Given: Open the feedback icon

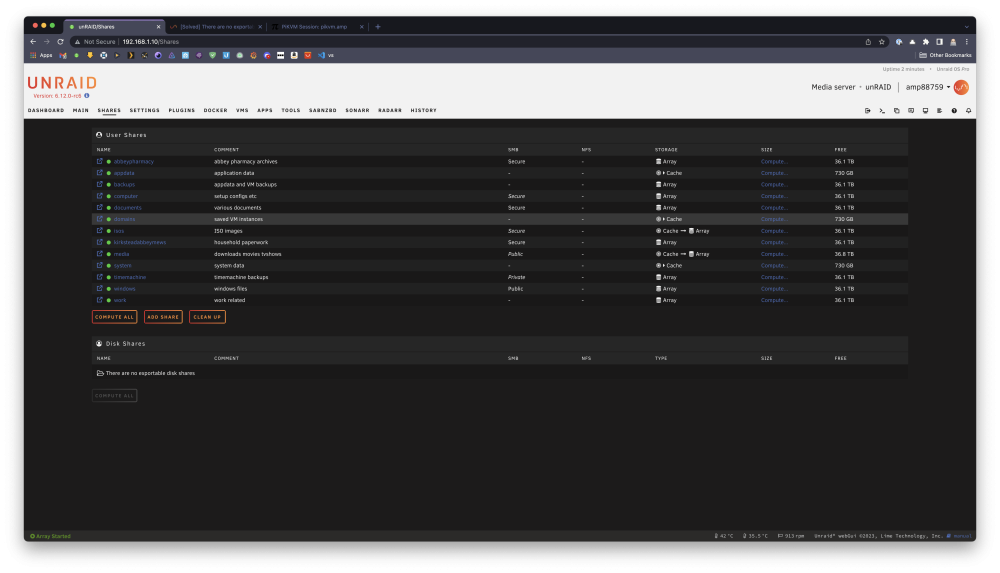Looking at the screenshot, I should [911, 111].
